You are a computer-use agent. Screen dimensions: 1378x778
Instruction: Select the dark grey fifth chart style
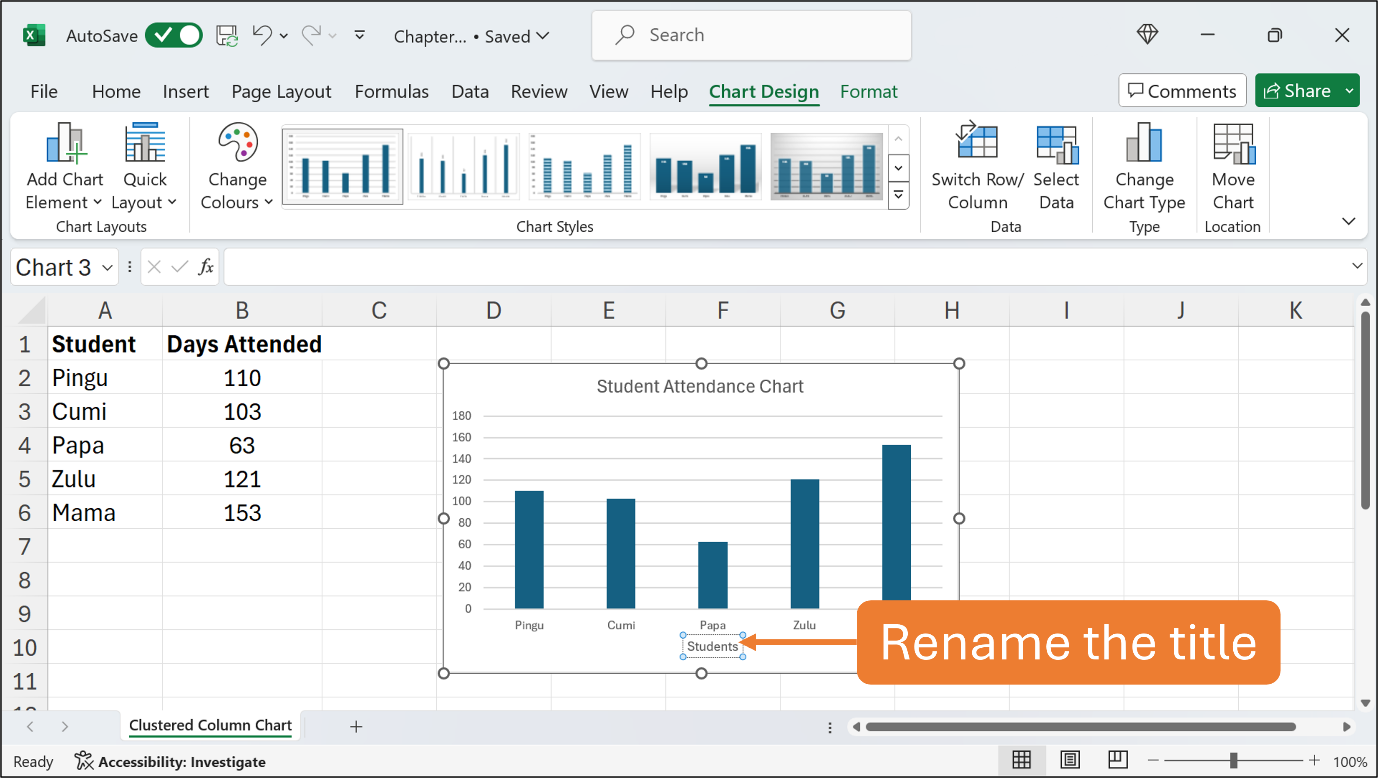pyautogui.click(x=826, y=166)
